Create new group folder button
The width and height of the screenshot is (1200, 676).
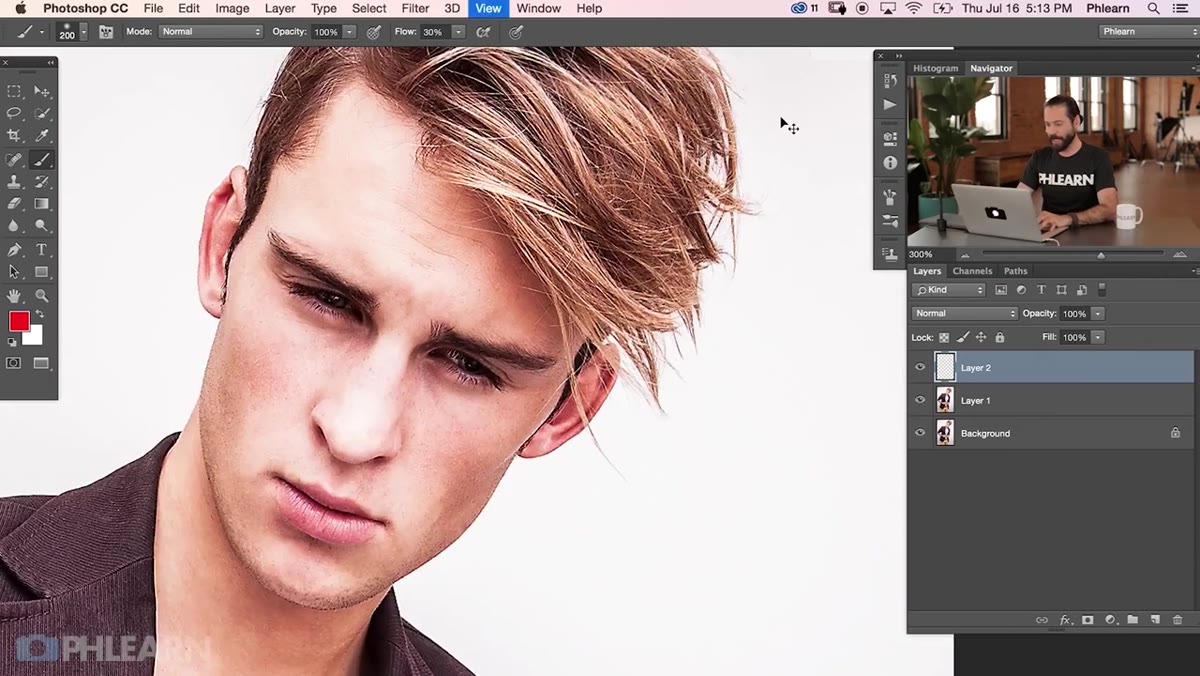(1133, 620)
